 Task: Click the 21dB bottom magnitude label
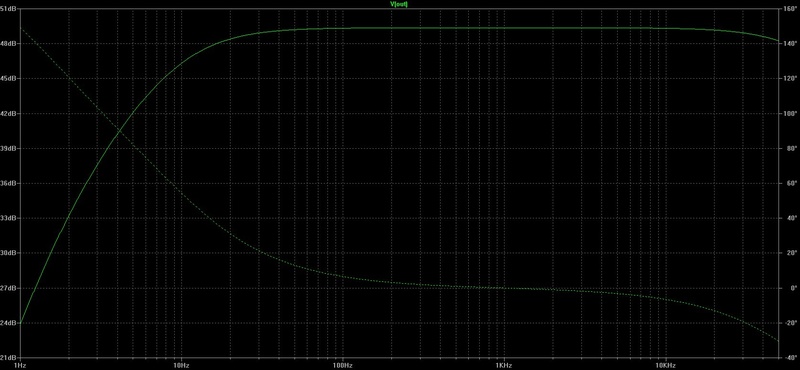(9, 358)
